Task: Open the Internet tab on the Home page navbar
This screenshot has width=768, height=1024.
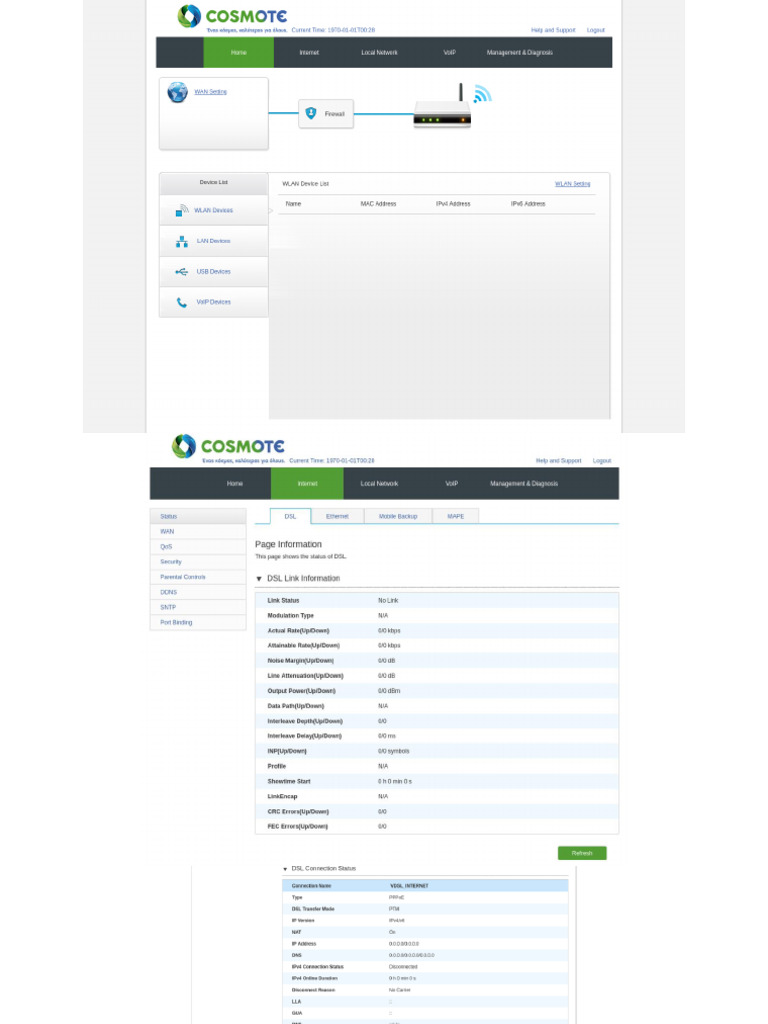Action: tap(309, 52)
